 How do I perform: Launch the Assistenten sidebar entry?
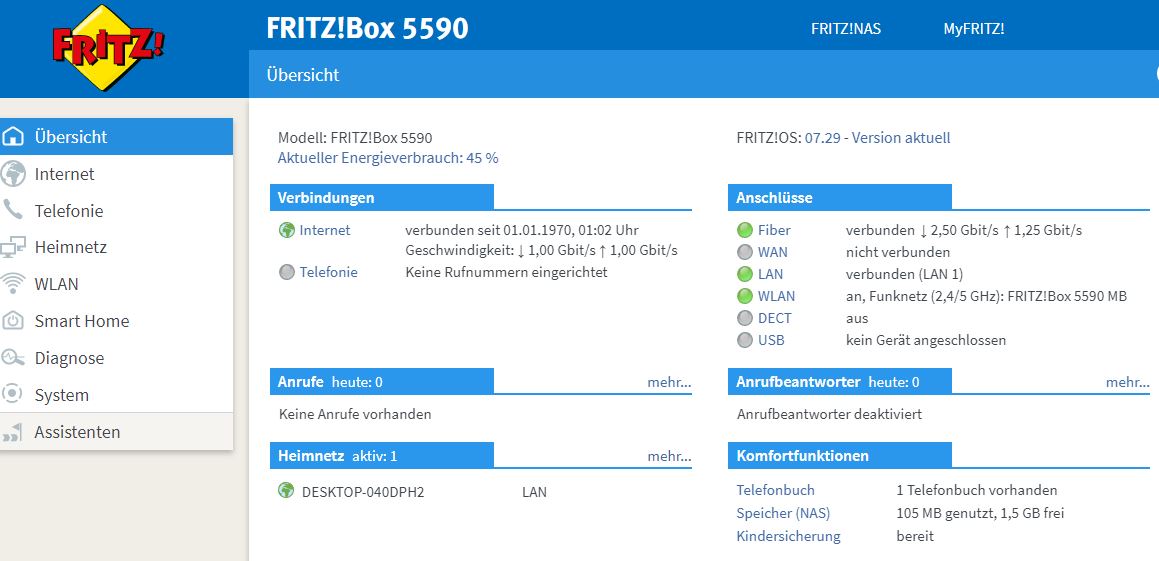pos(116,432)
